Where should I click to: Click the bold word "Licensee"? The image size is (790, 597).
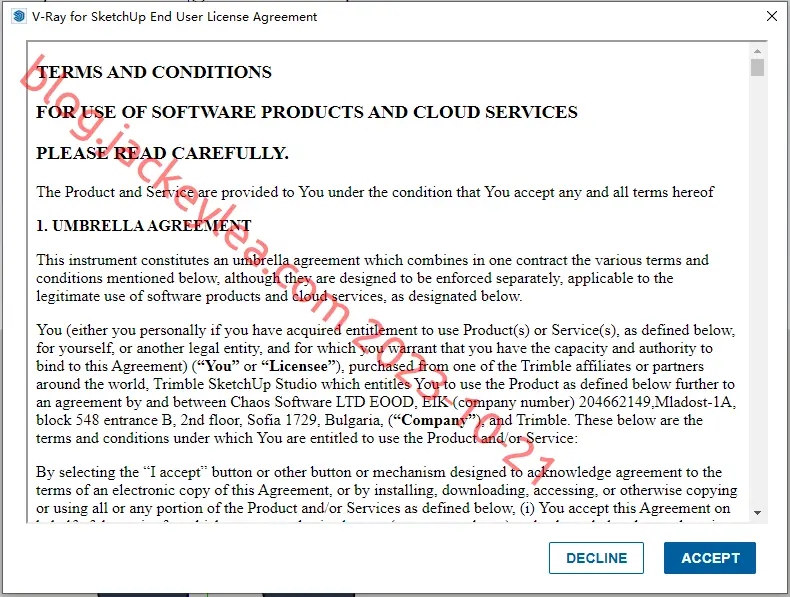click(x=299, y=366)
